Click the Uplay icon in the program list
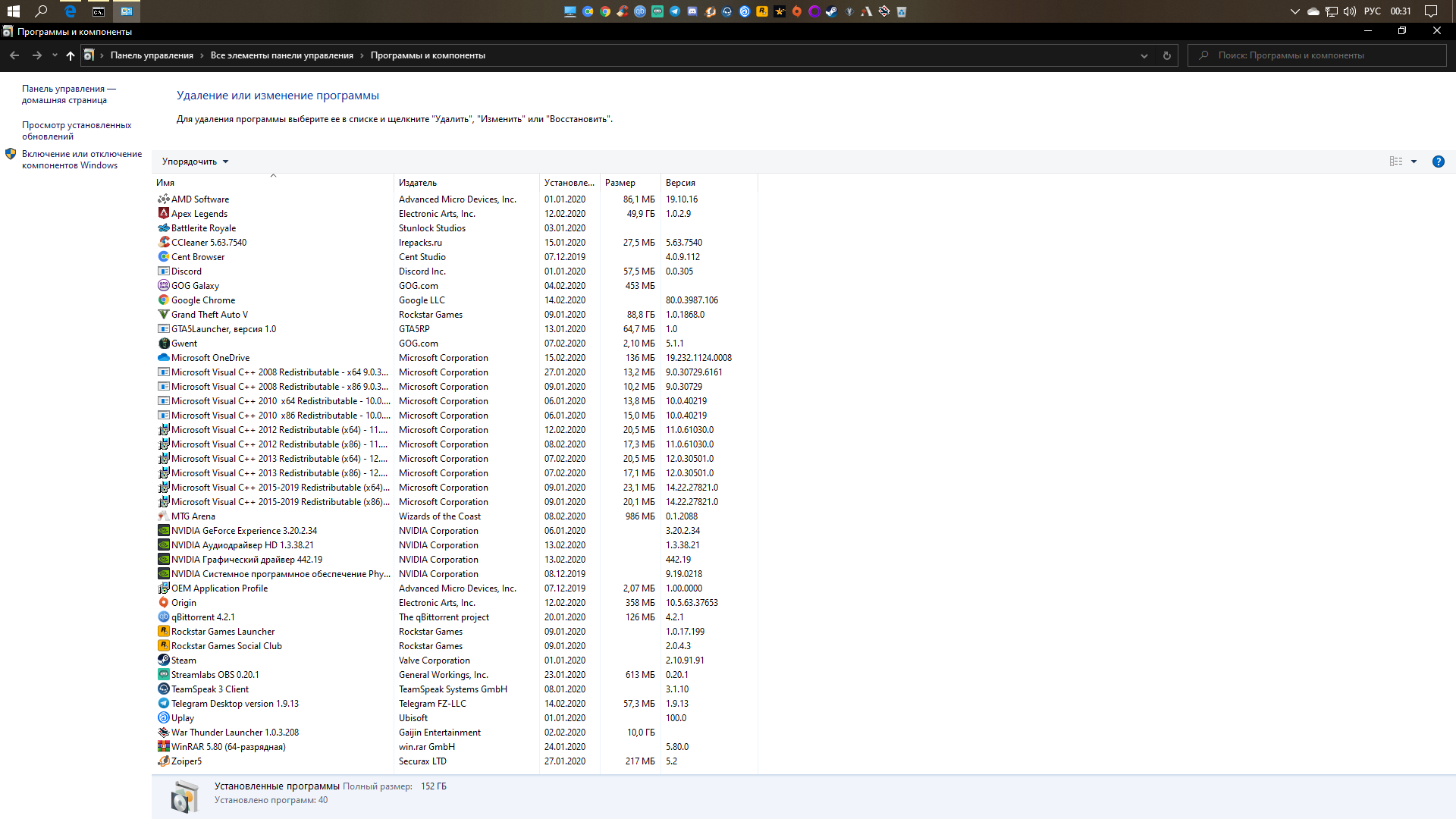 coord(163,718)
